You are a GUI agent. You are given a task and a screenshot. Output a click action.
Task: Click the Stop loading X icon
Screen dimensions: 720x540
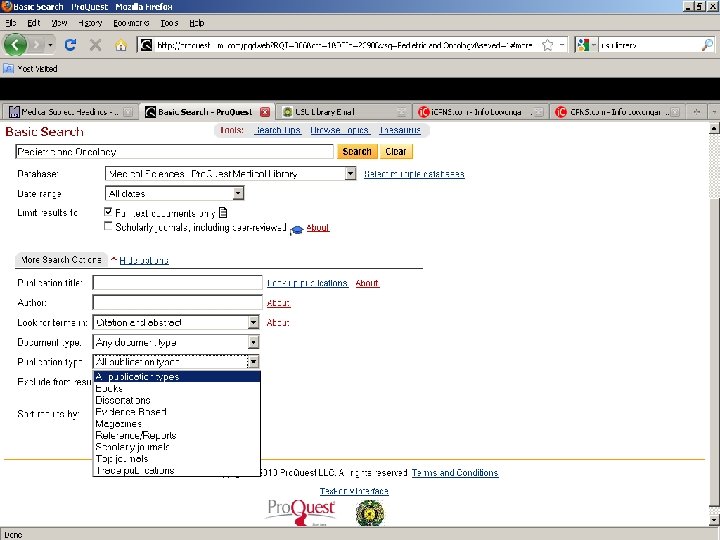coord(96,45)
